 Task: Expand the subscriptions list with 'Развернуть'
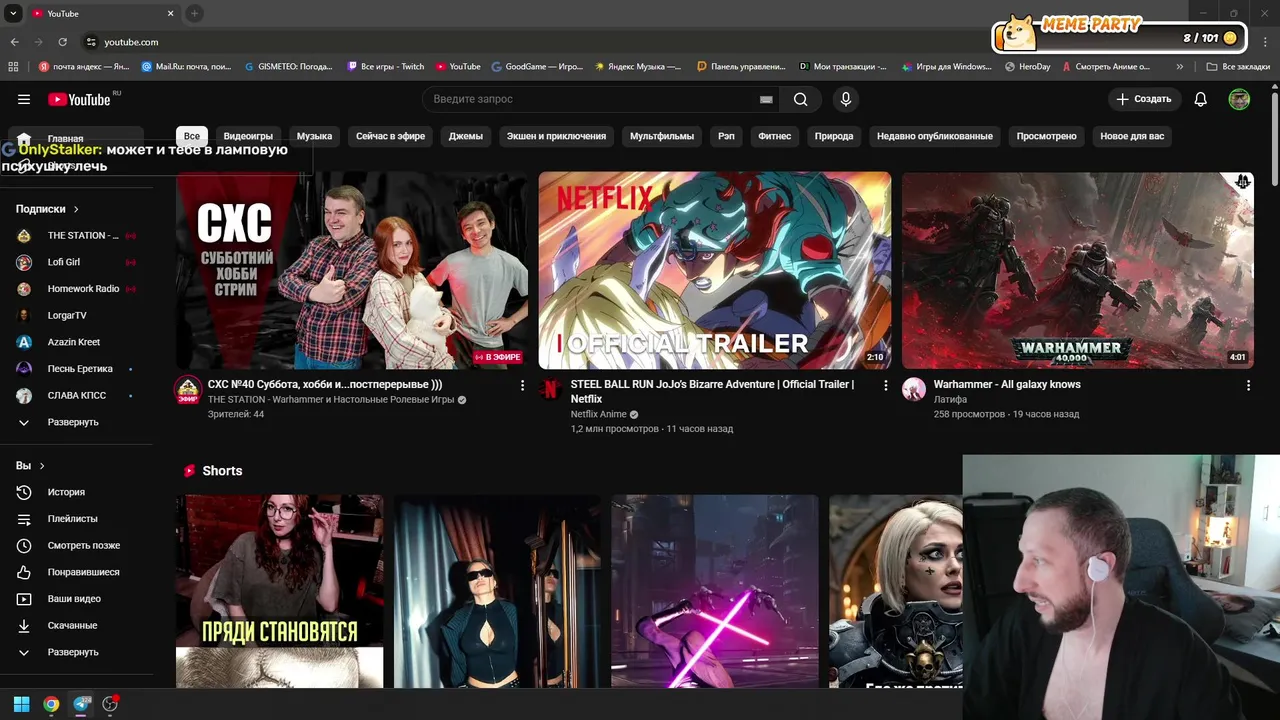click(x=77, y=422)
